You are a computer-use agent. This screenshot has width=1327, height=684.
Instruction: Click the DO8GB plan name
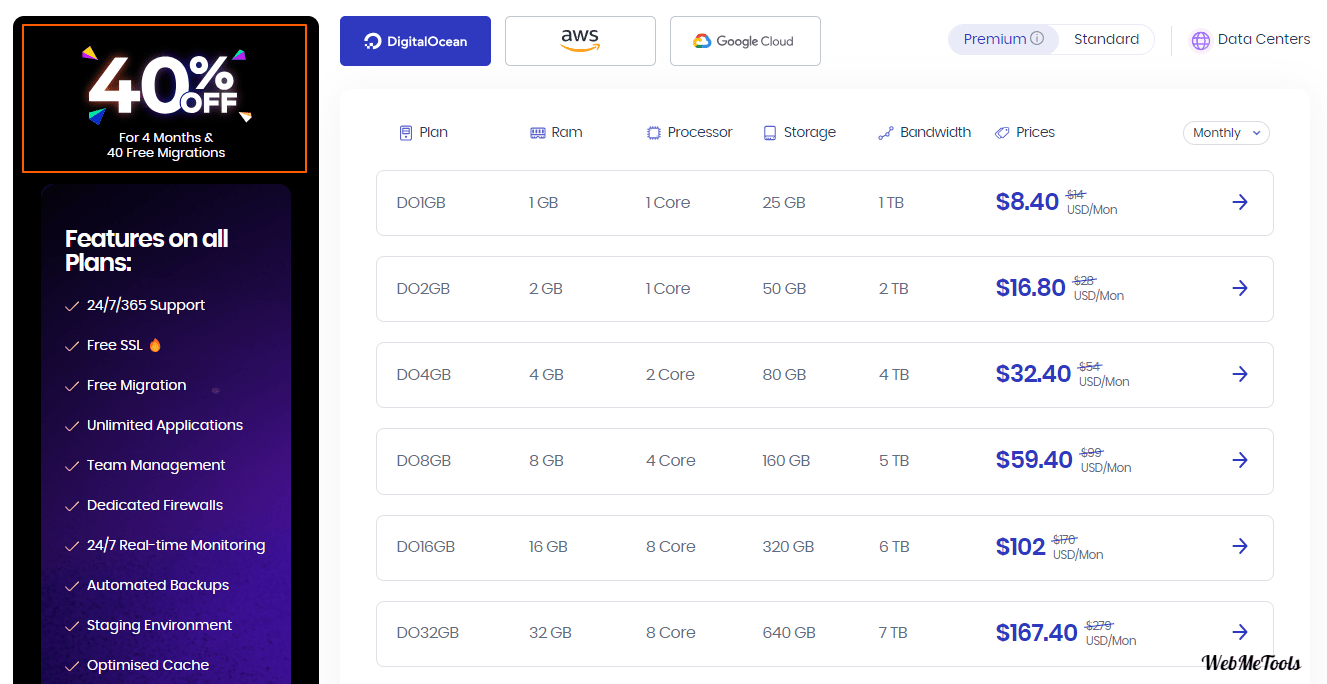coord(424,461)
